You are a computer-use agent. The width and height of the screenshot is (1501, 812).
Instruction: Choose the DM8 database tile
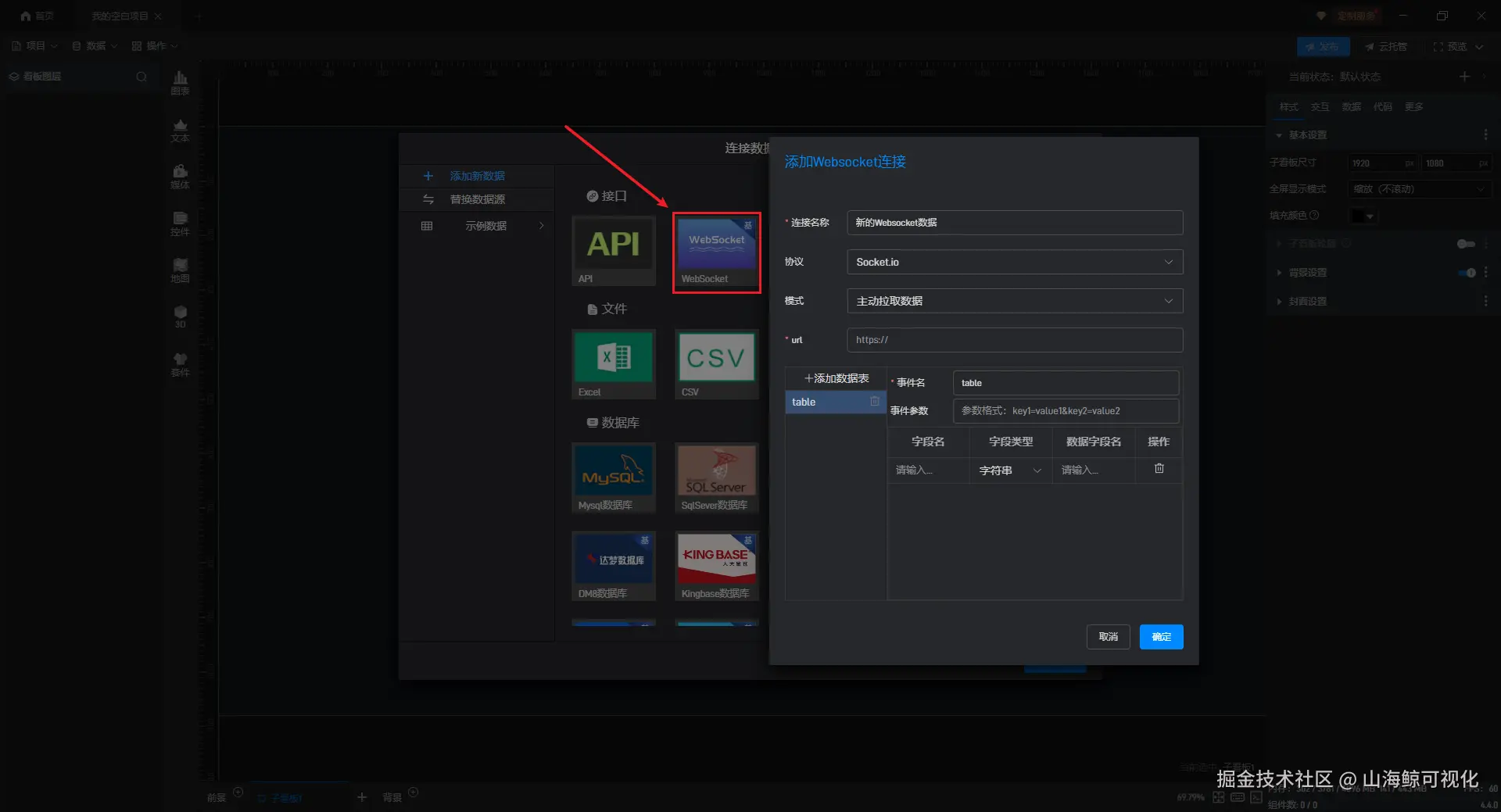(x=614, y=567)
